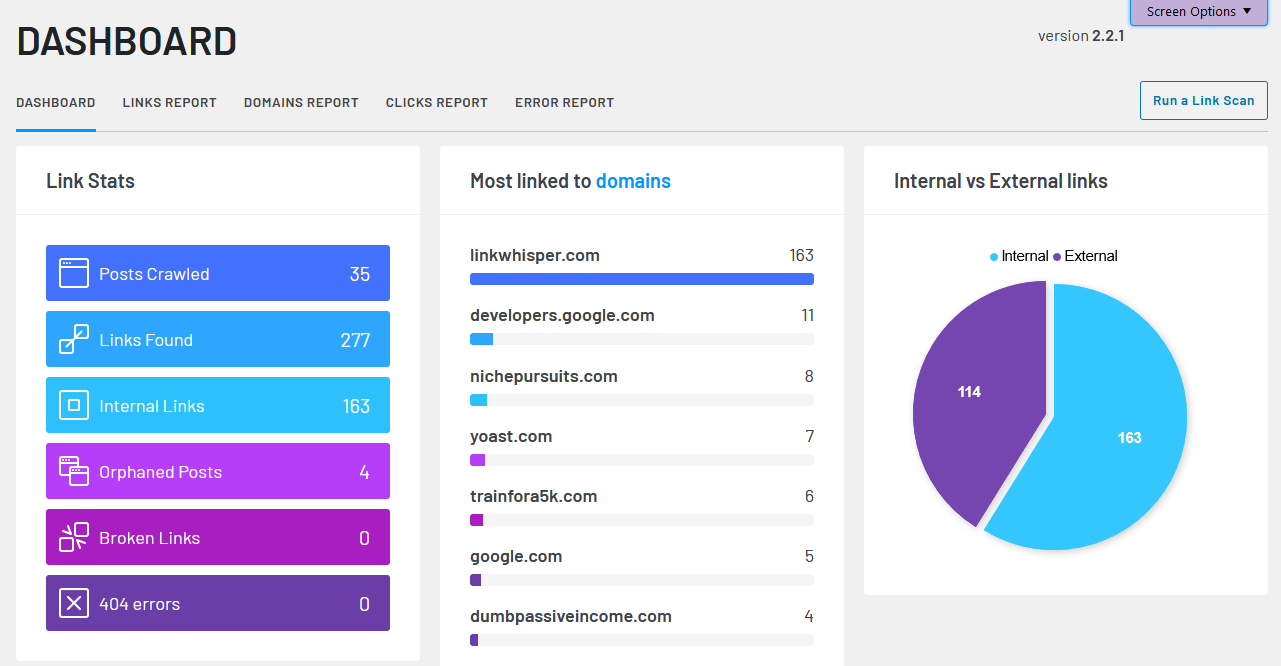Open the Domains Report tab
1281x666 pixels.
pos(301,102)
